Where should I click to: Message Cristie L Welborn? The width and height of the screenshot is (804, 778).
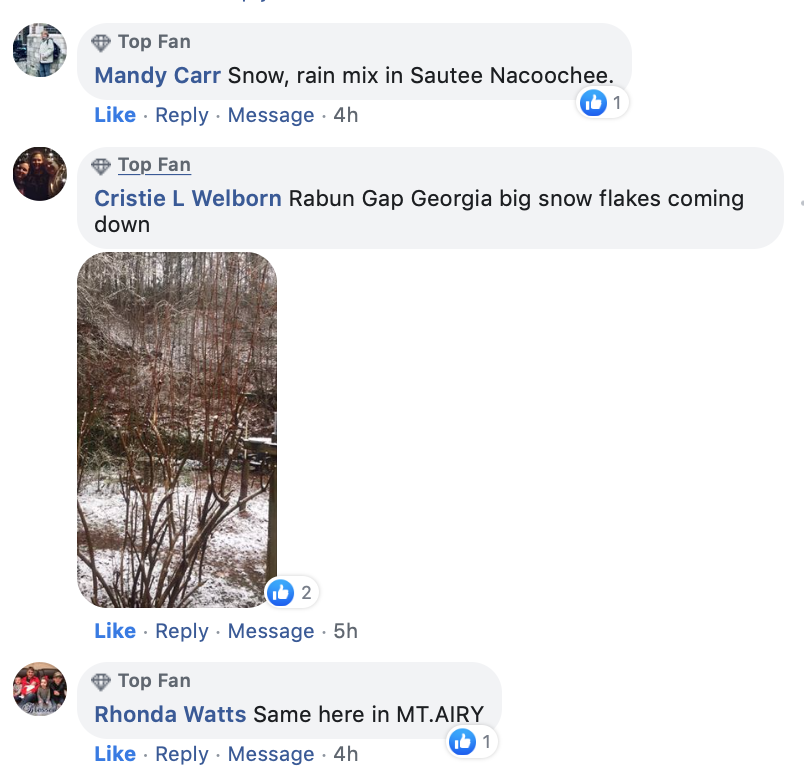pos(271,632)
